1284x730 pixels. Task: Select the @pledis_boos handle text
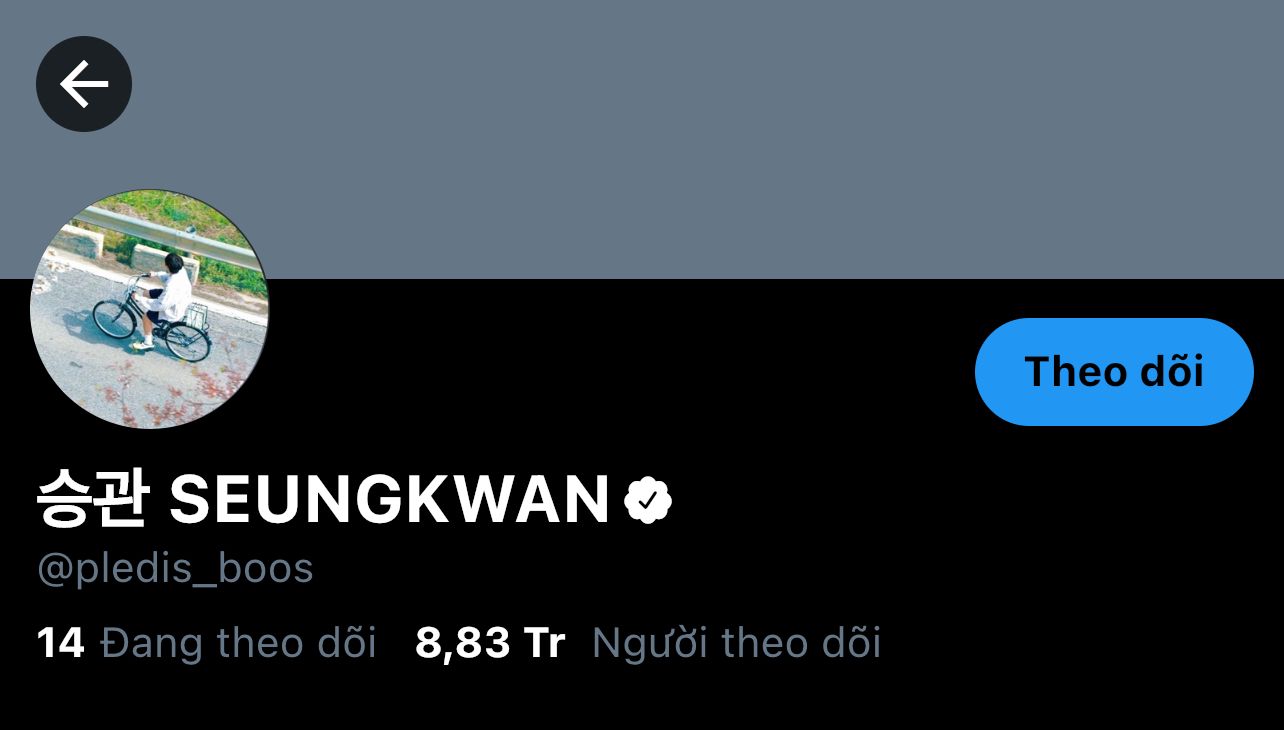click(x=175, y=569)
